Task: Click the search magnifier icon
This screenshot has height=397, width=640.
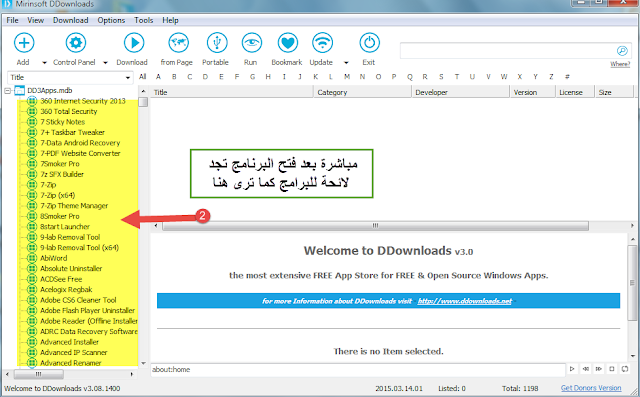Action: point(622,51)
